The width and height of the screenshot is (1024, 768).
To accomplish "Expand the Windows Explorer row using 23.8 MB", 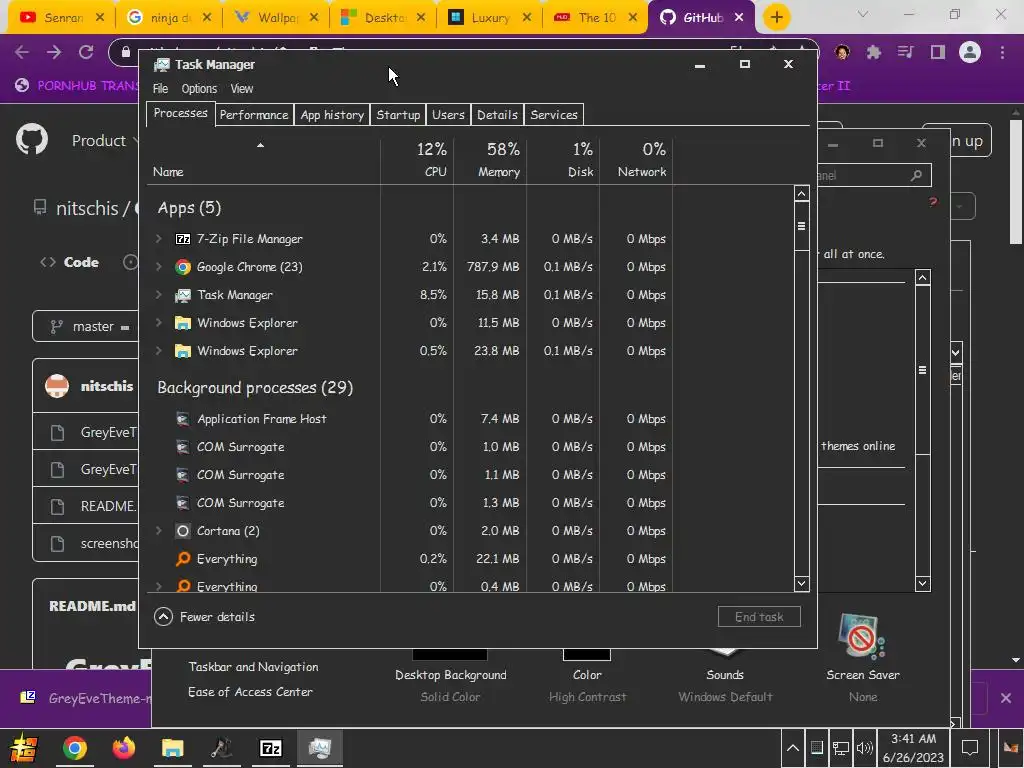I will [x=159, y=351].
